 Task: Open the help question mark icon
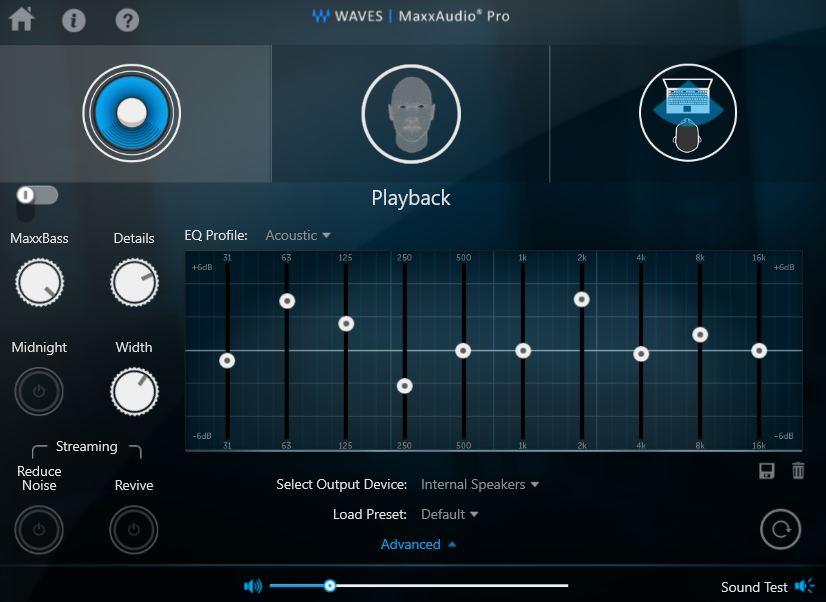[127, 21]
